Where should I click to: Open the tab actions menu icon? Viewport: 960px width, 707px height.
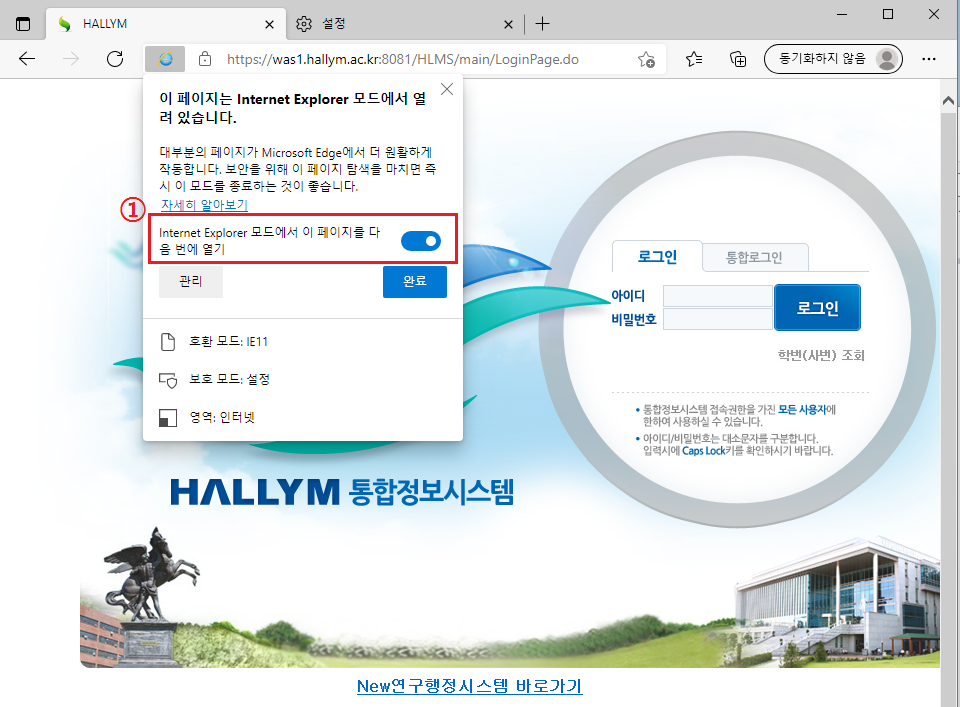point(23,23)
